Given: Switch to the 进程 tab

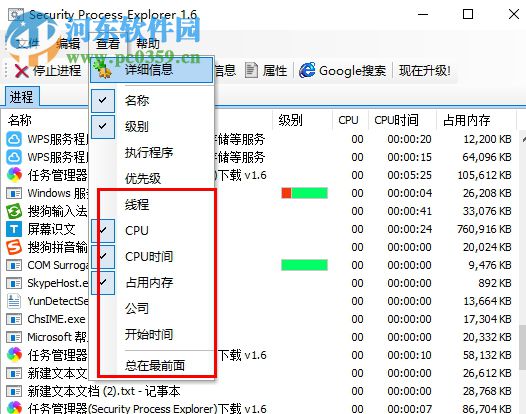Looking at the screenshot, I should pos(22,97).
